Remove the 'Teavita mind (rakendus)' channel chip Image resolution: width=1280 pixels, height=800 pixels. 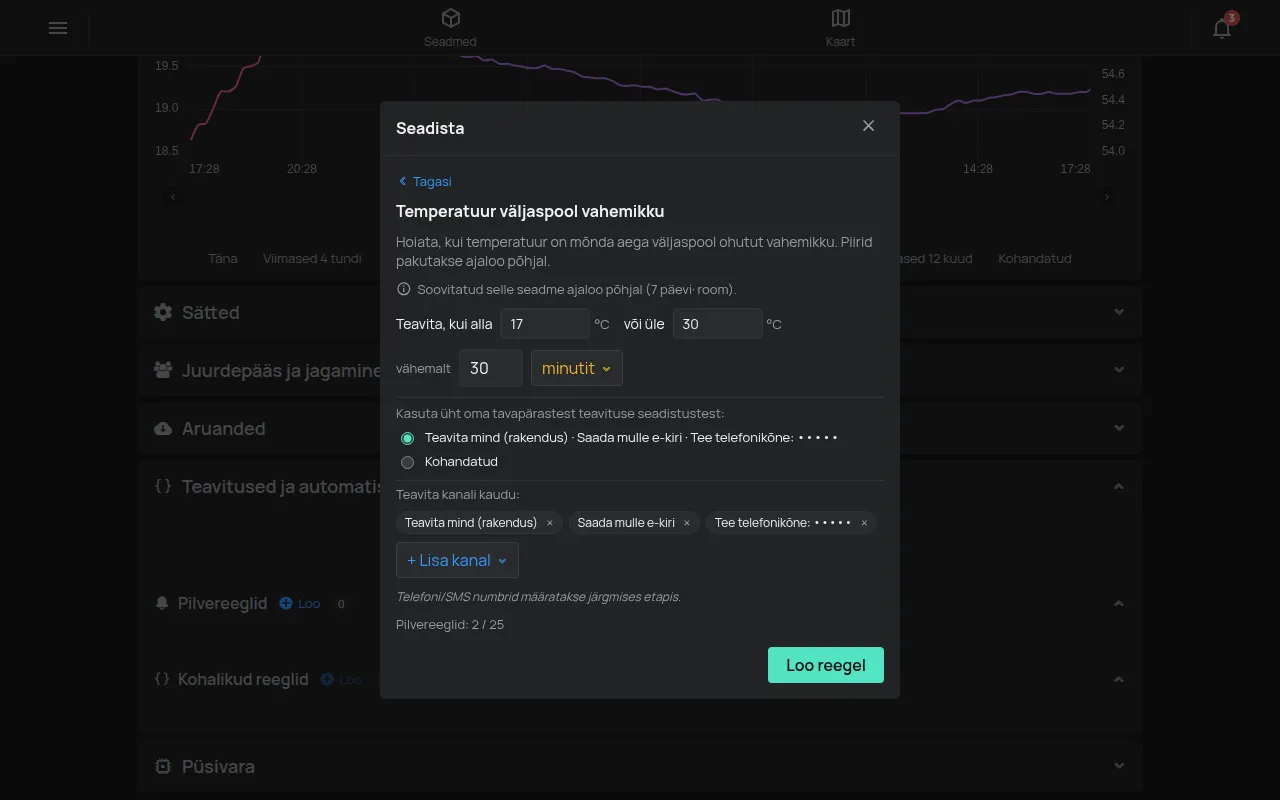coord(550,523)
